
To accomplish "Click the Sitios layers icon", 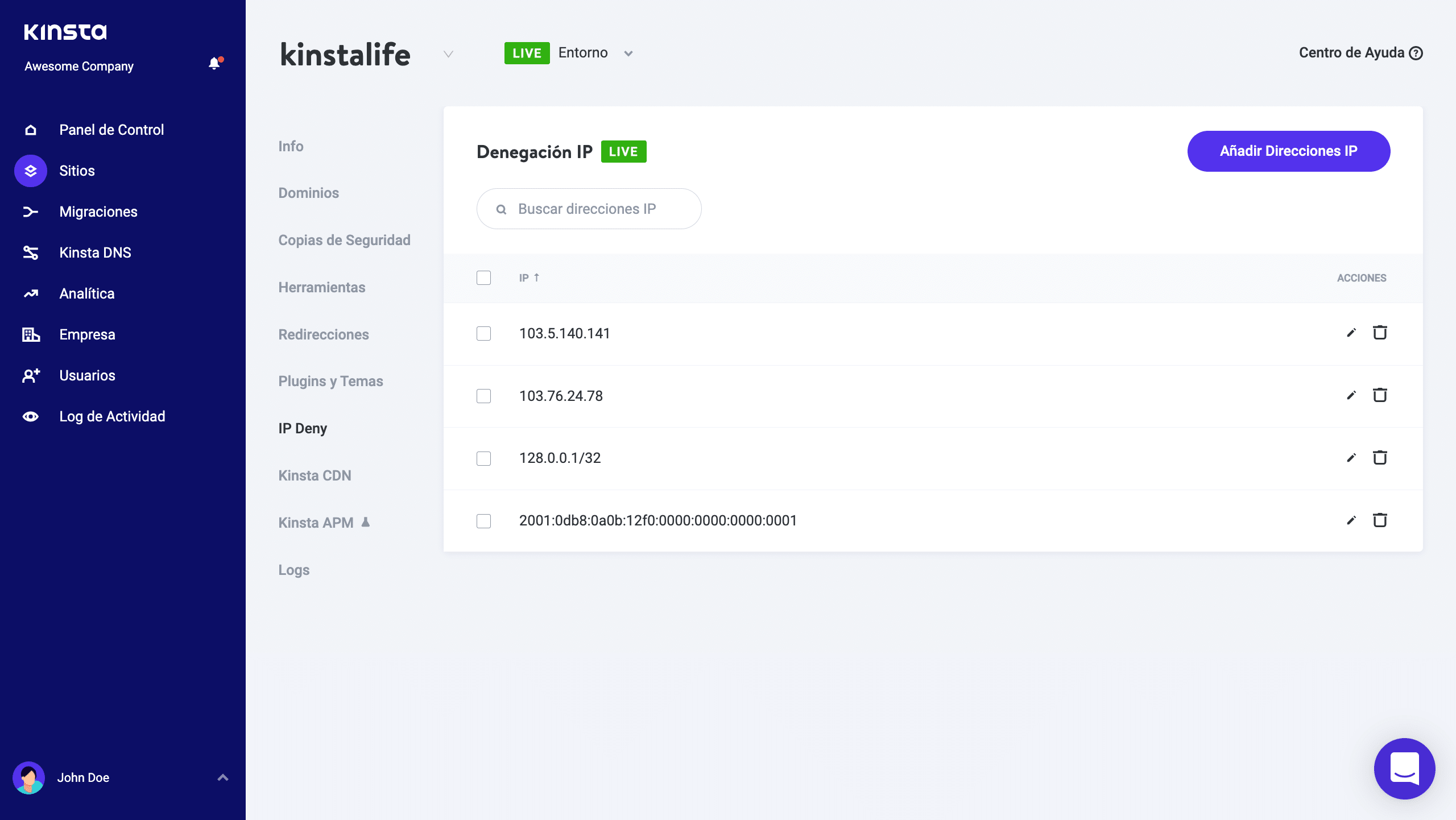I will tap(31, 171).
